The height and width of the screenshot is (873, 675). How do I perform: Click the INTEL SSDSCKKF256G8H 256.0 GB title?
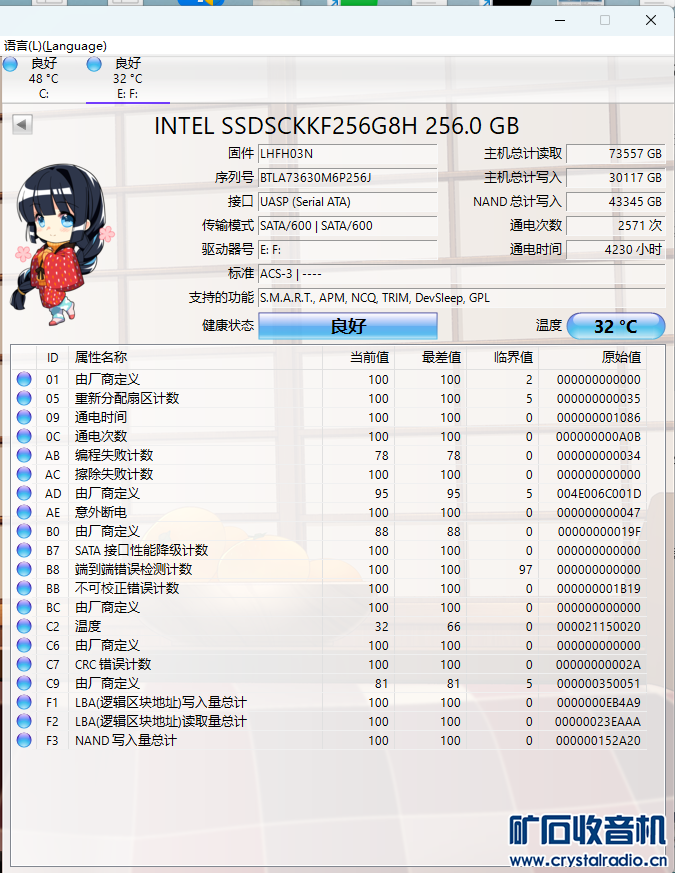tap(336, 126)
